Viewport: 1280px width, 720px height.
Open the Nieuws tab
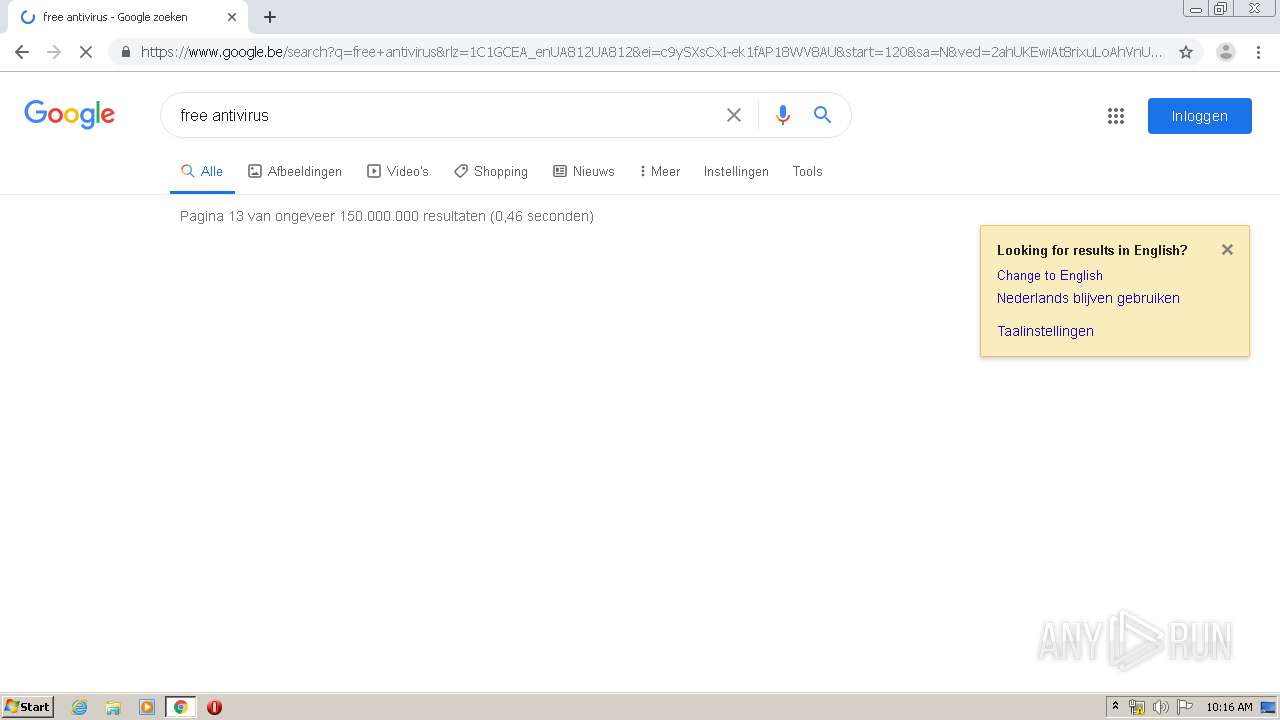[584, 171]
